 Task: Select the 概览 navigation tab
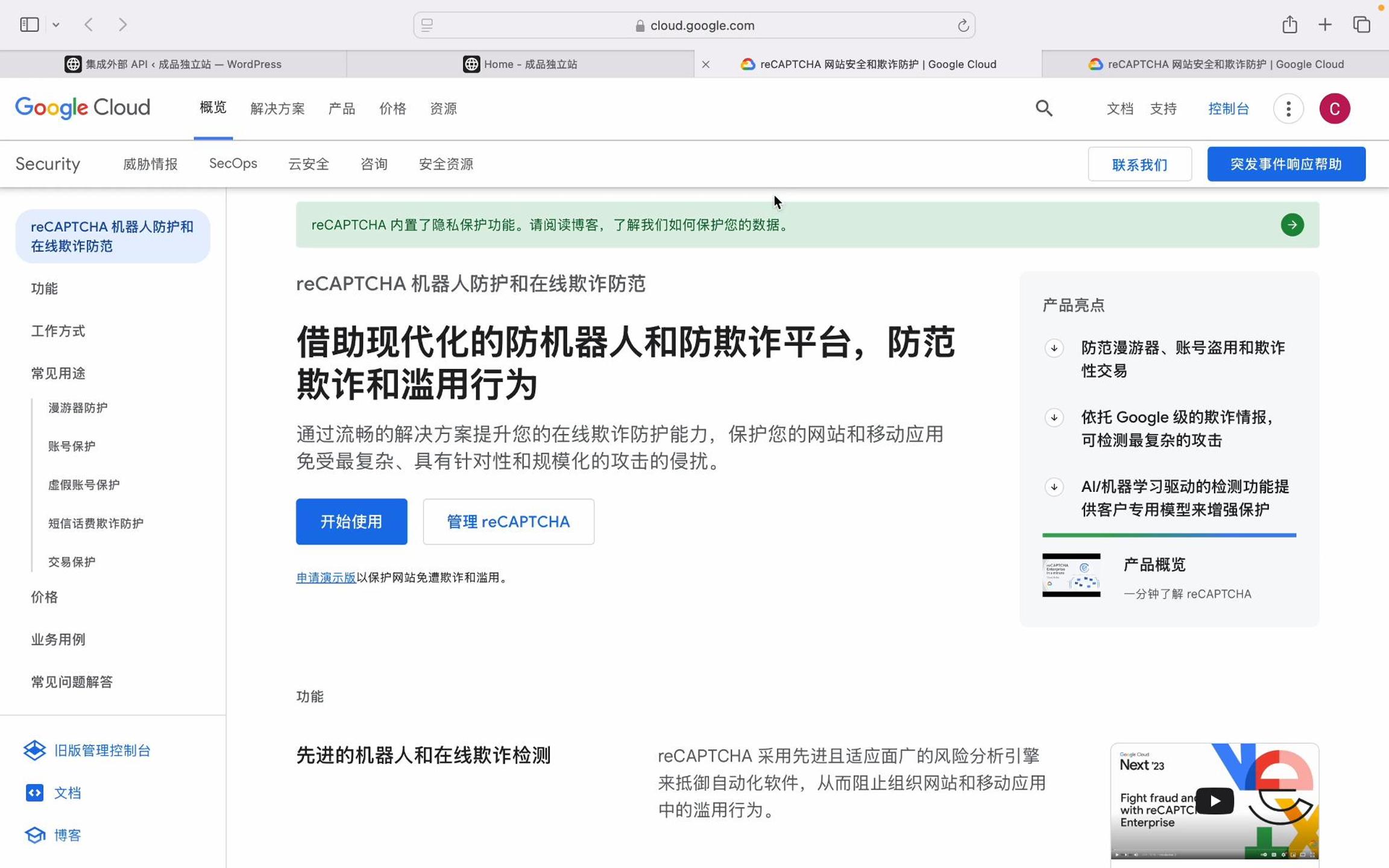(x=213, y=107)
